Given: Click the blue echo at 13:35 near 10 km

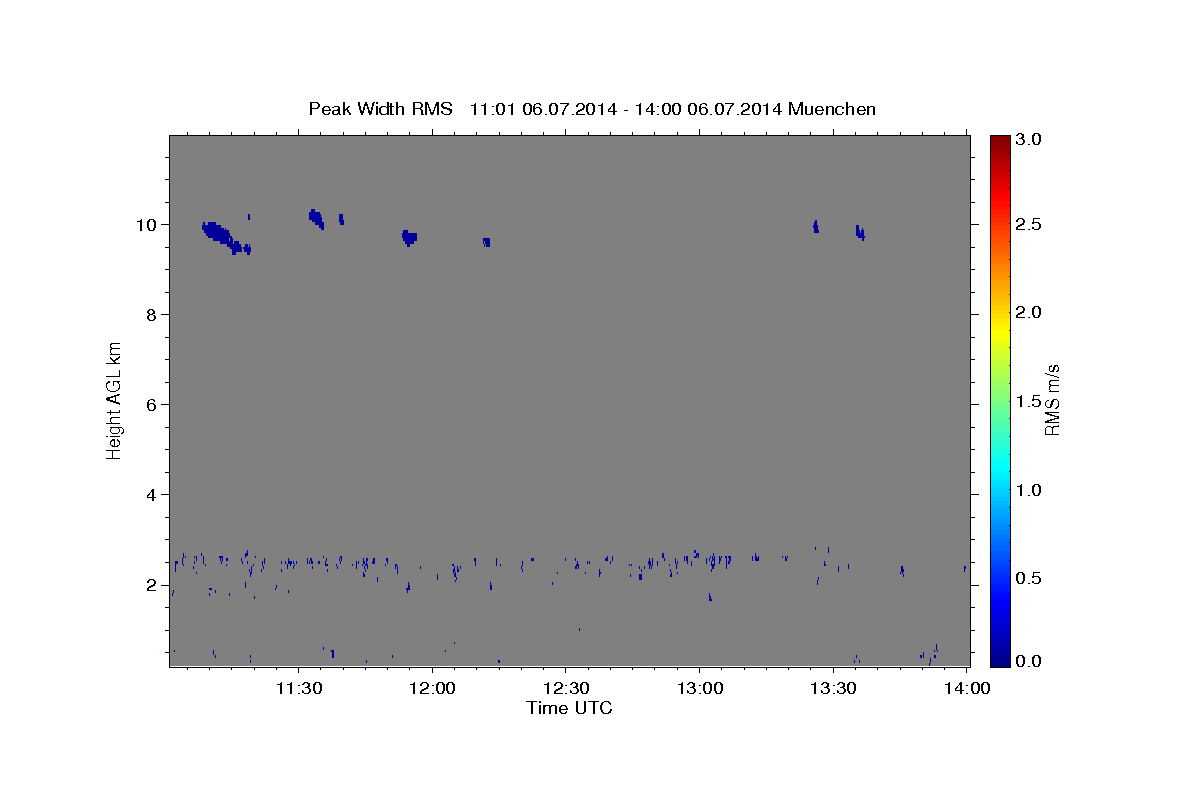Looking at the screenshot, I should 860,232.
